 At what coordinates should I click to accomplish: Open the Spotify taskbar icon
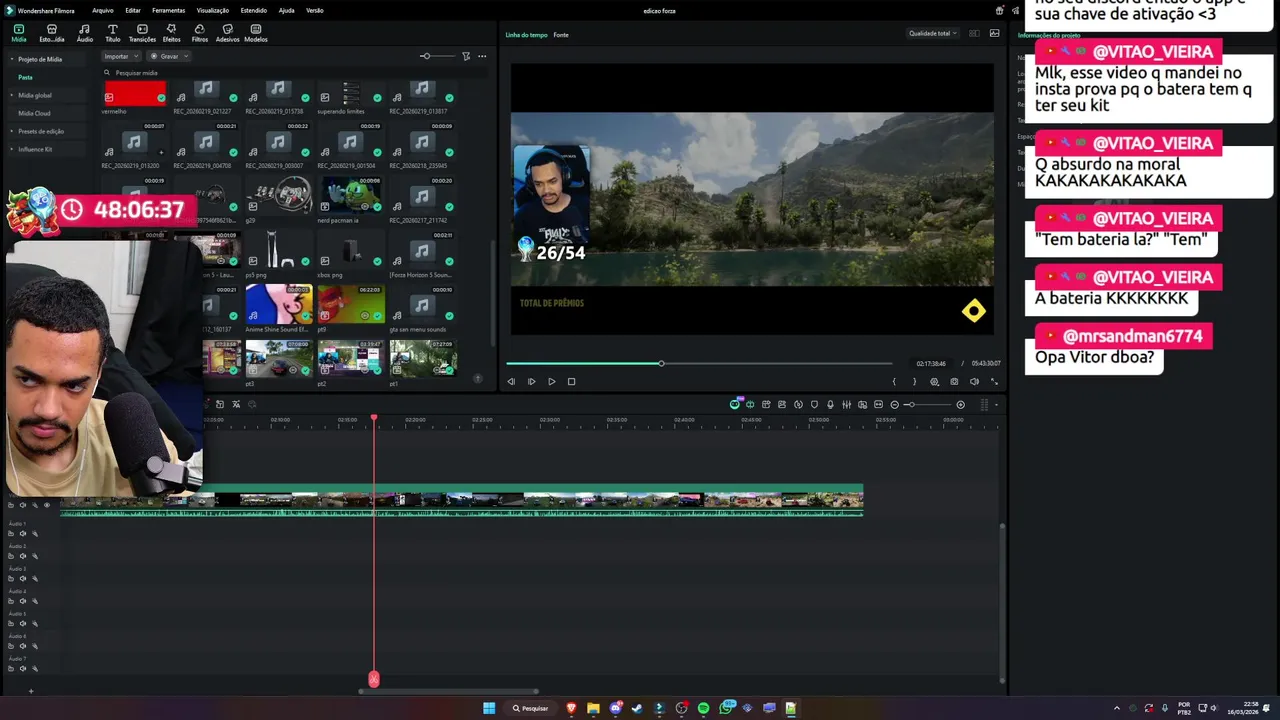(x=703, y=708)
